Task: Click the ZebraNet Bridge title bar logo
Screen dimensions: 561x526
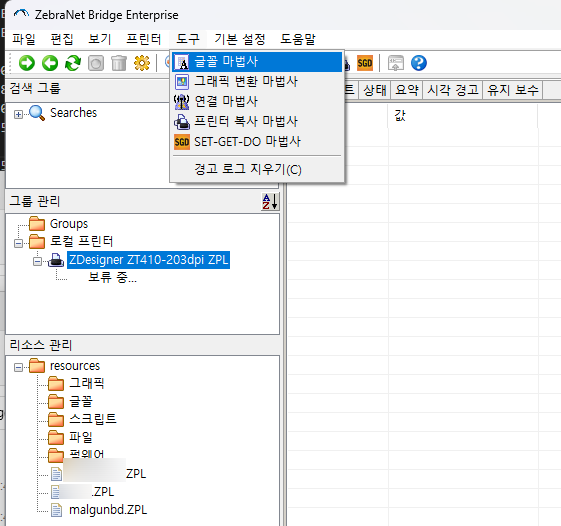Action: tap(21, 14)
